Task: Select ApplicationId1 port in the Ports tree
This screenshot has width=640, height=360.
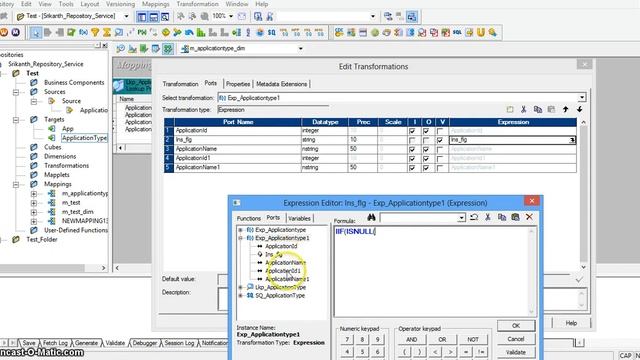Action: click(283, 271)
